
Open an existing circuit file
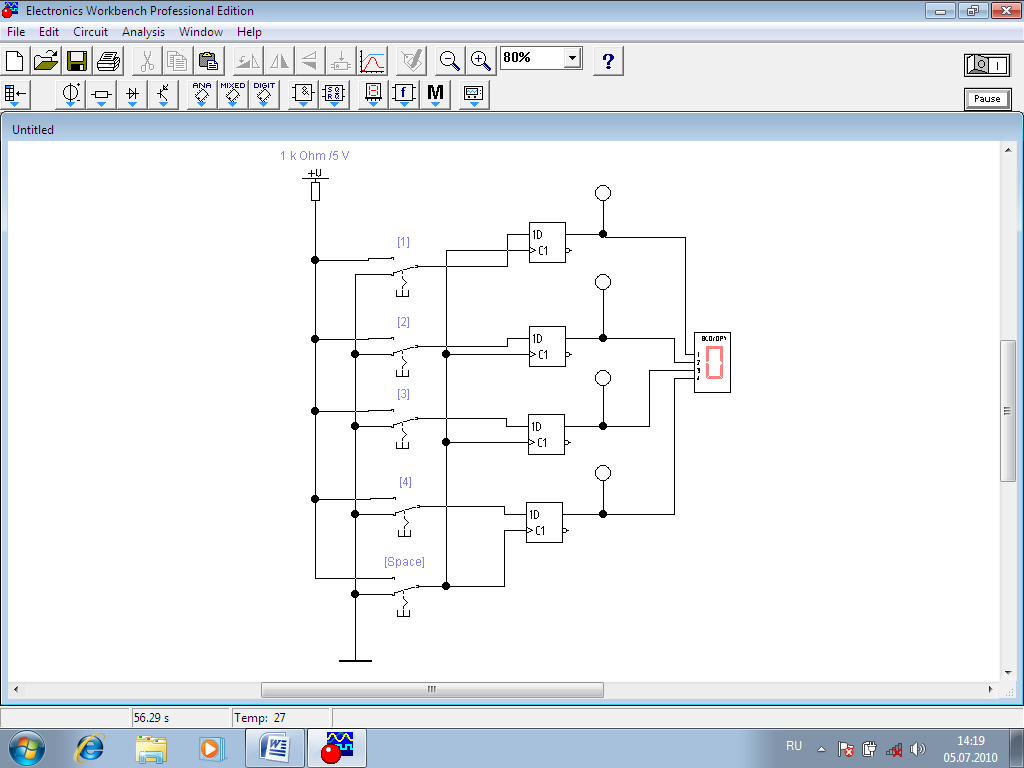pyautogui.click(x=46, y=61)
